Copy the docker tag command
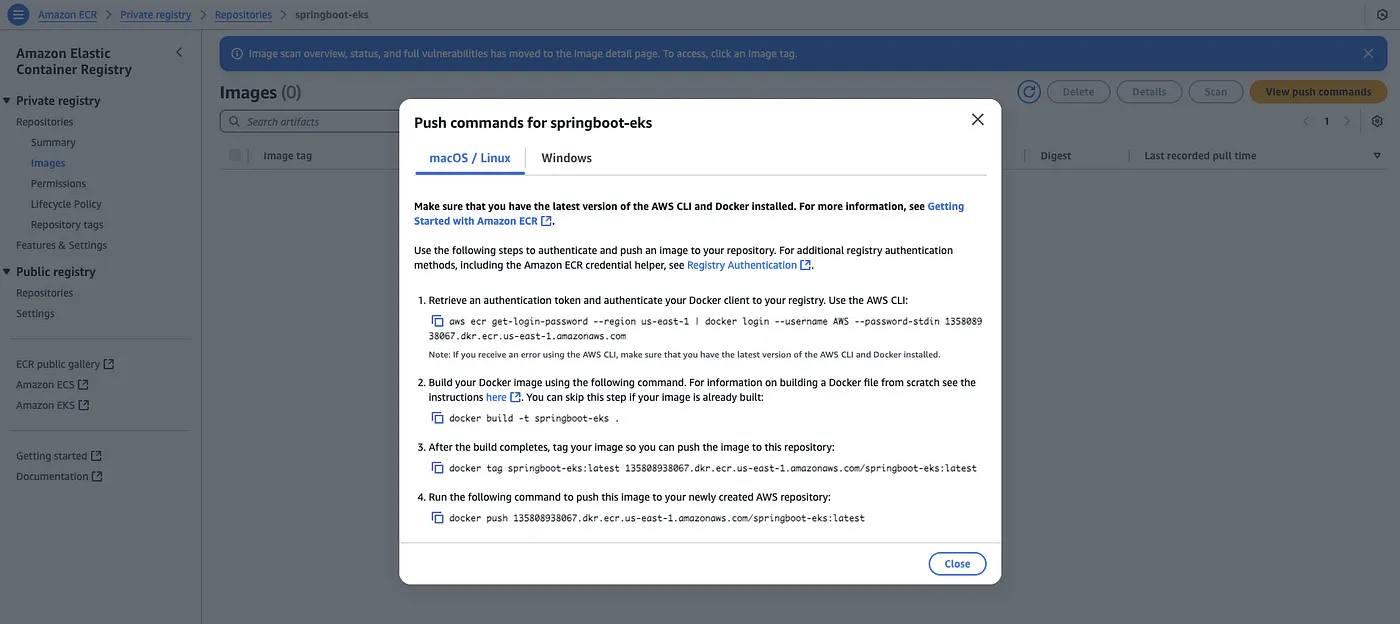Viewport: 1400px width, 624px height. [437, 468]
